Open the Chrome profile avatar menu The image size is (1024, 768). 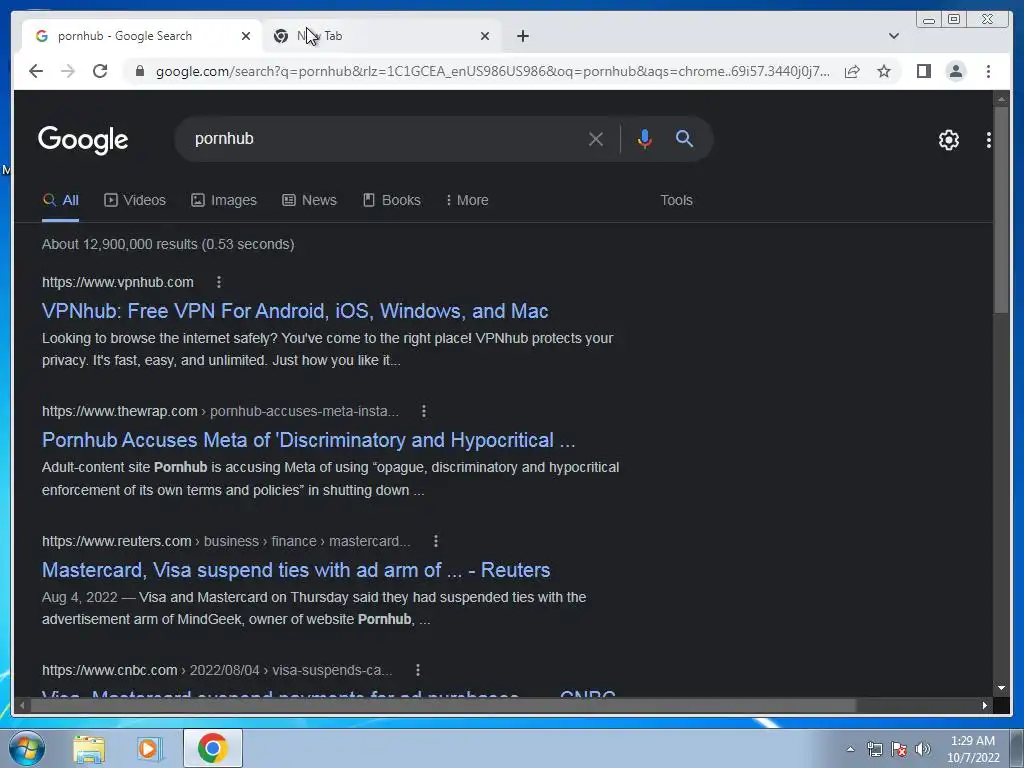[955, 71]
